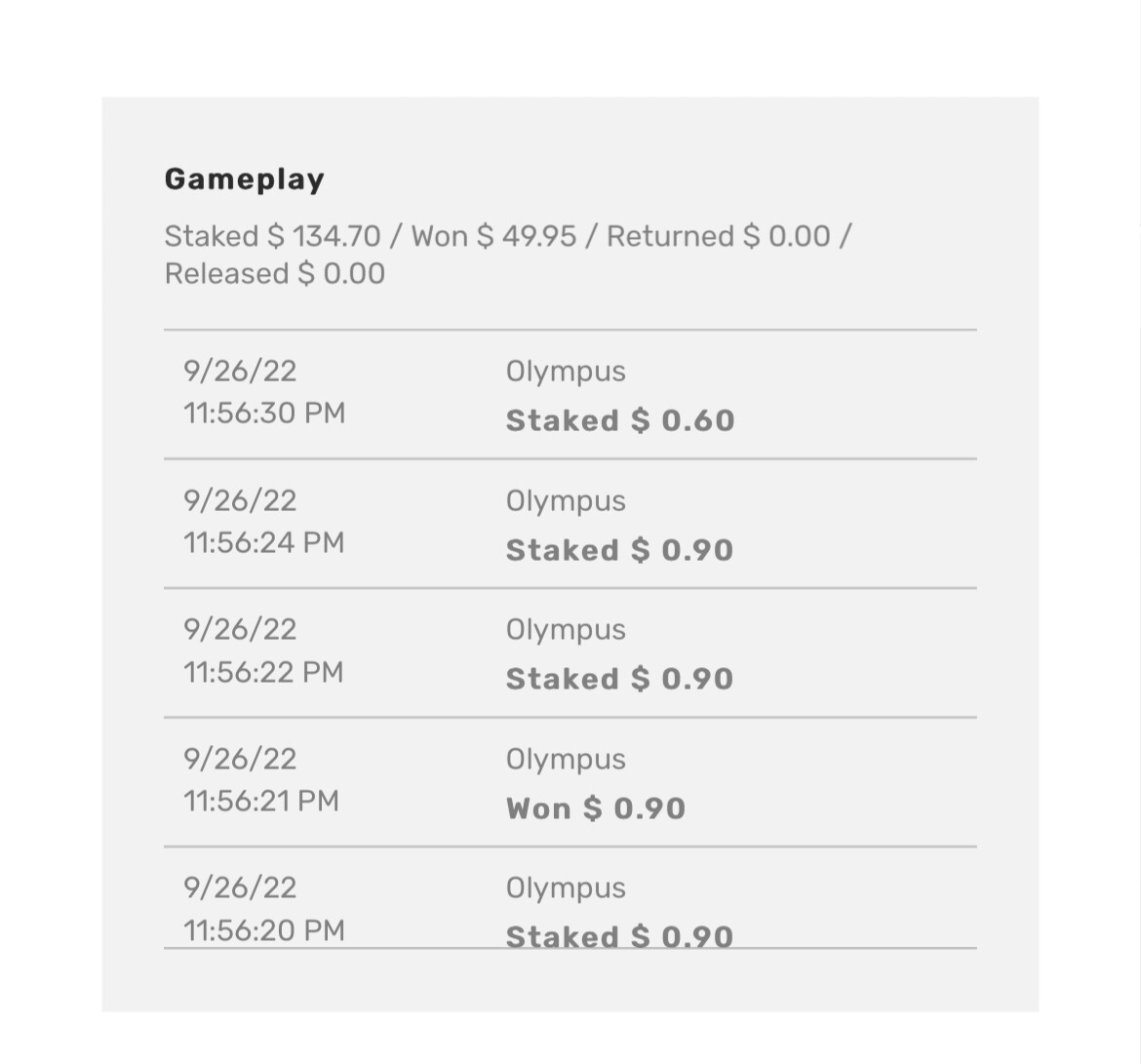Viewport: 1141px width, 1064px height.
Task: Click the Won $ 49.95 summary total
Action: [x=493, y=236]
